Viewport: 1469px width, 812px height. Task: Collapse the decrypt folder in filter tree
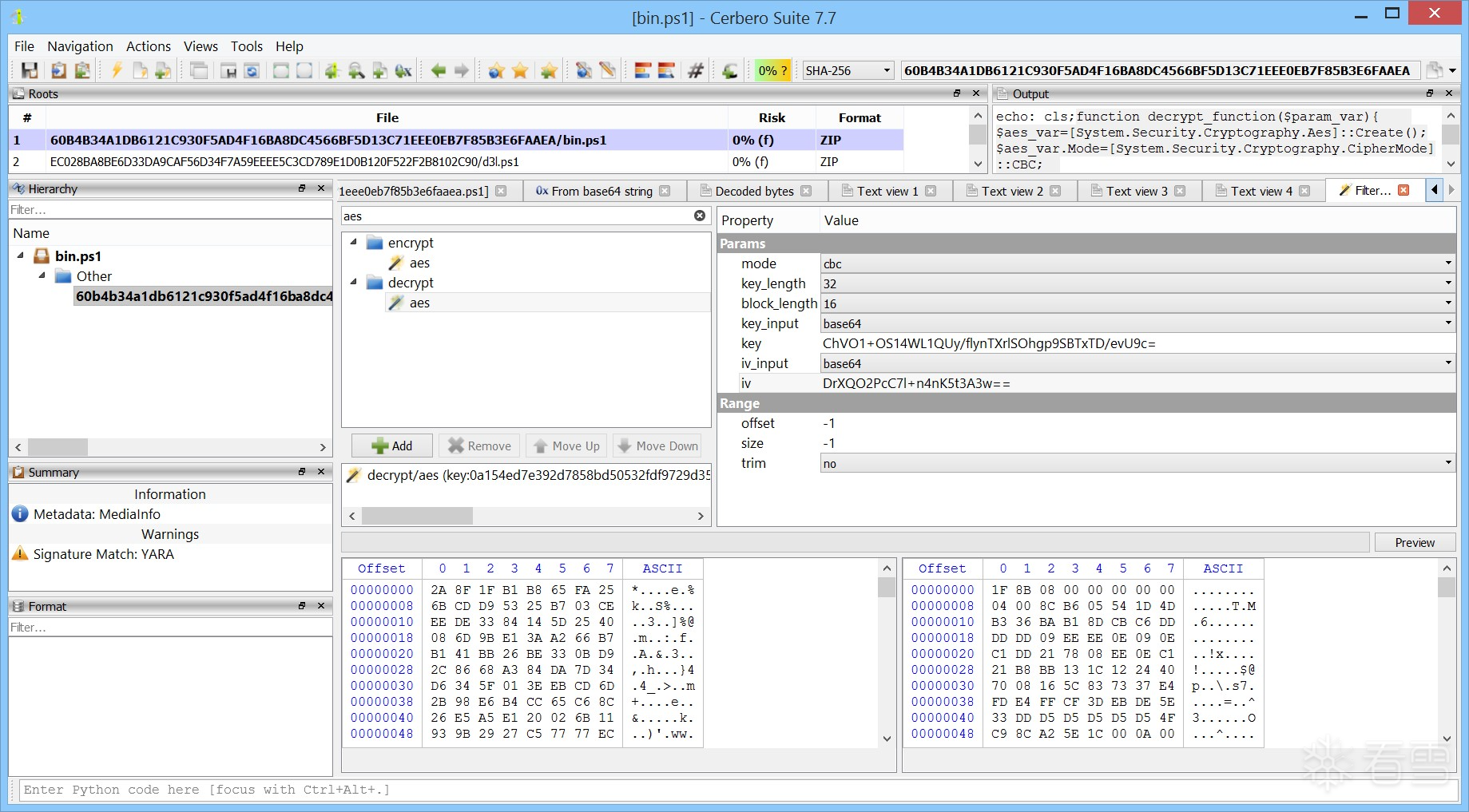coord(353,282)
